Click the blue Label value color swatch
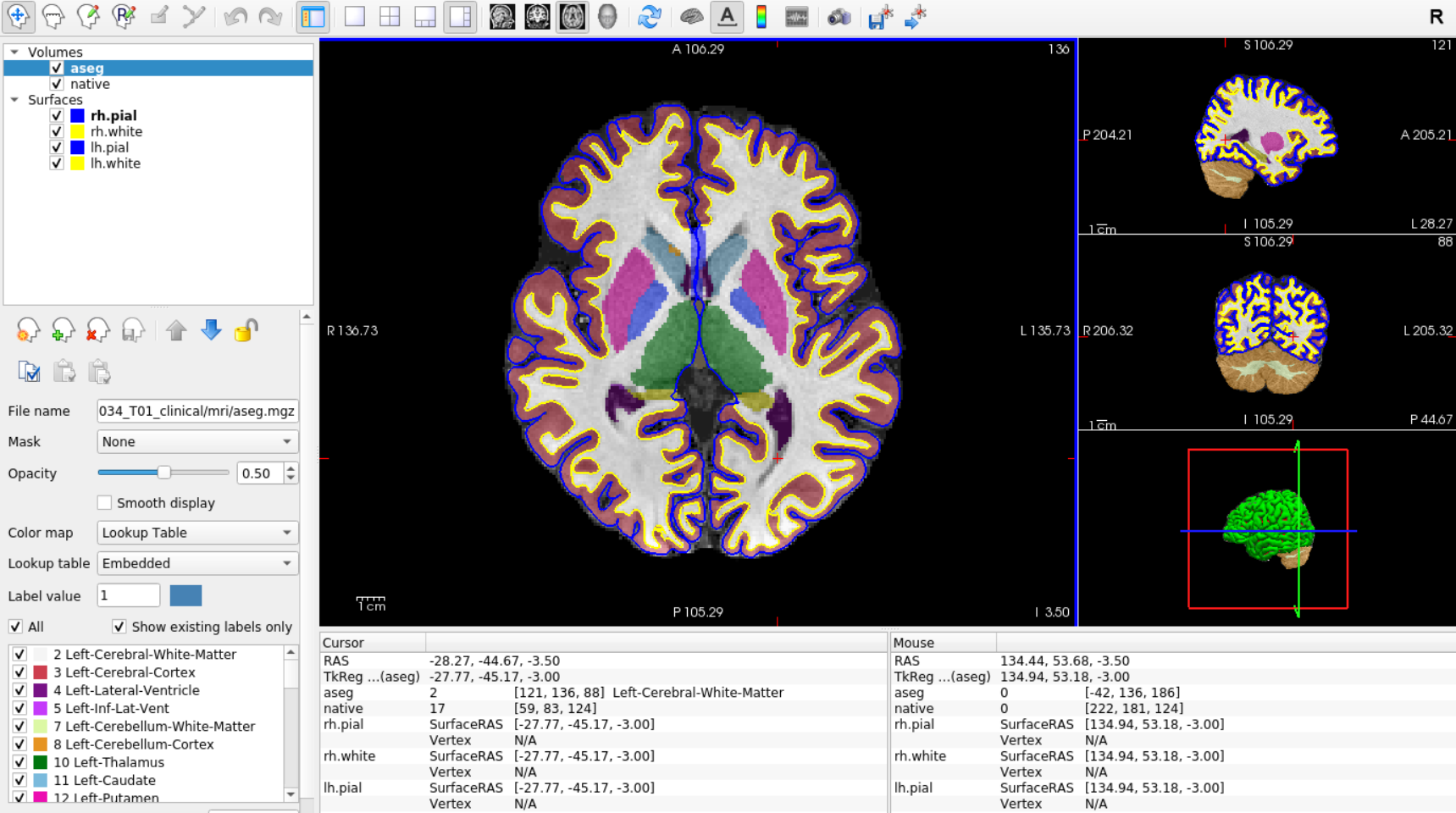Viewport: 1456px width, 813px height. (185, 595)
